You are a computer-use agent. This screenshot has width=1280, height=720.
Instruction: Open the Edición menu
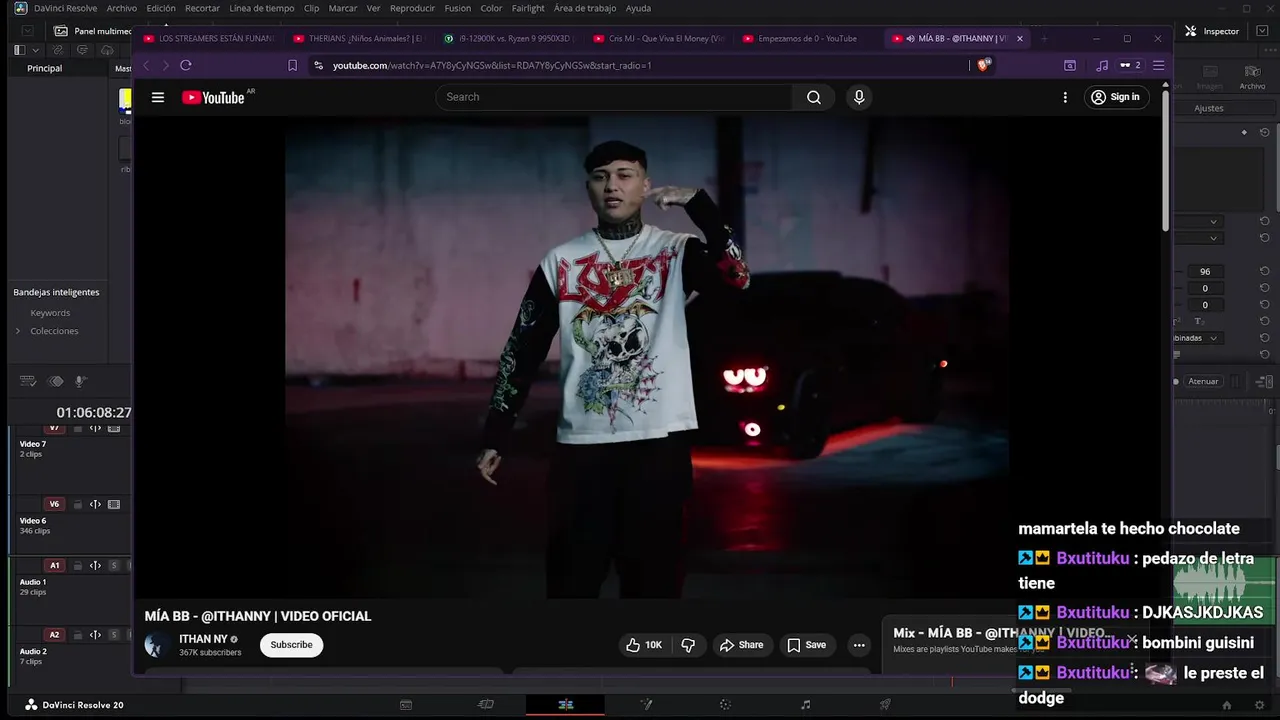pyautogui.click(x=161, y=8)
